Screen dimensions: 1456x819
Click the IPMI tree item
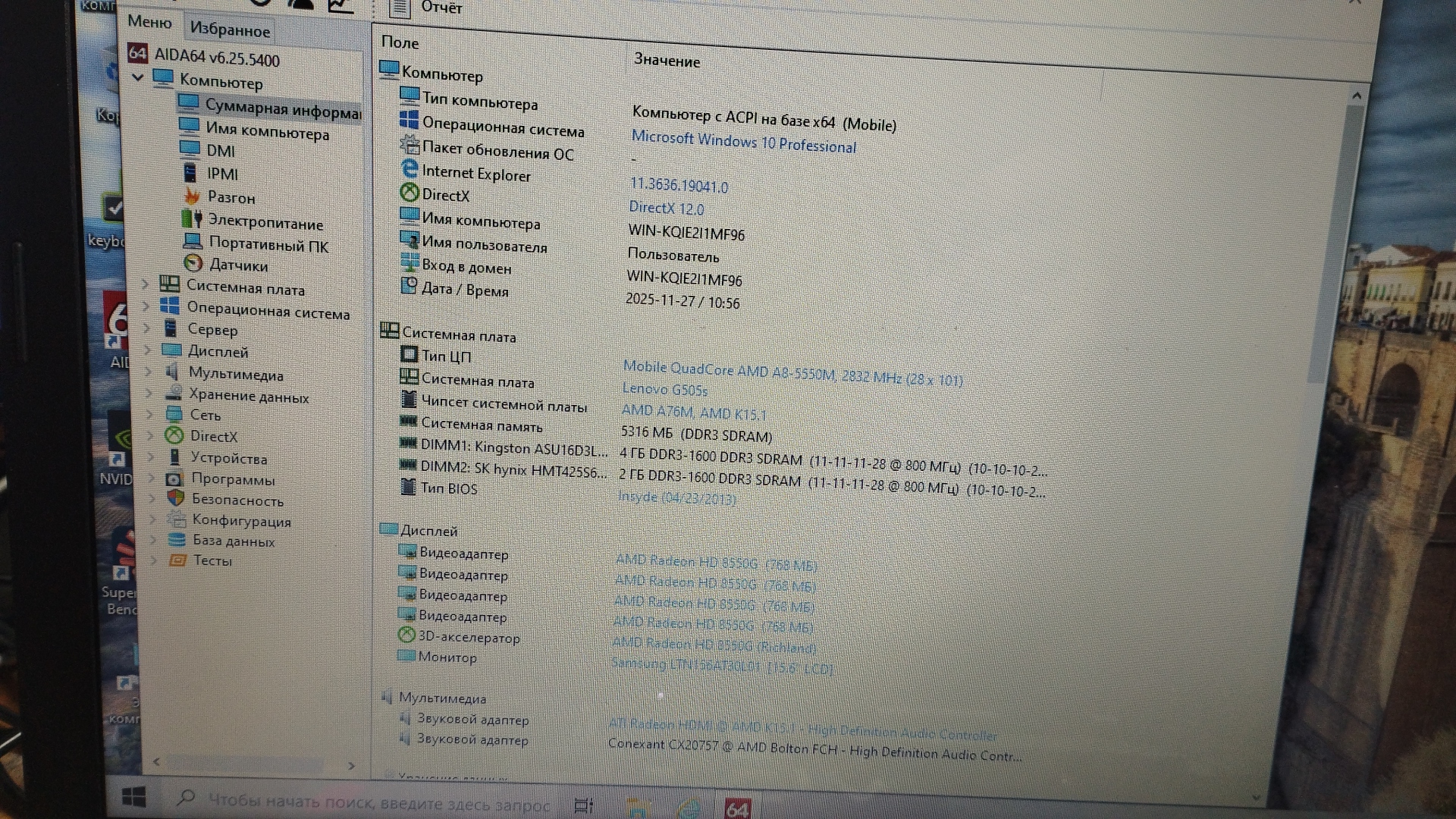click(x=221, y=174)
